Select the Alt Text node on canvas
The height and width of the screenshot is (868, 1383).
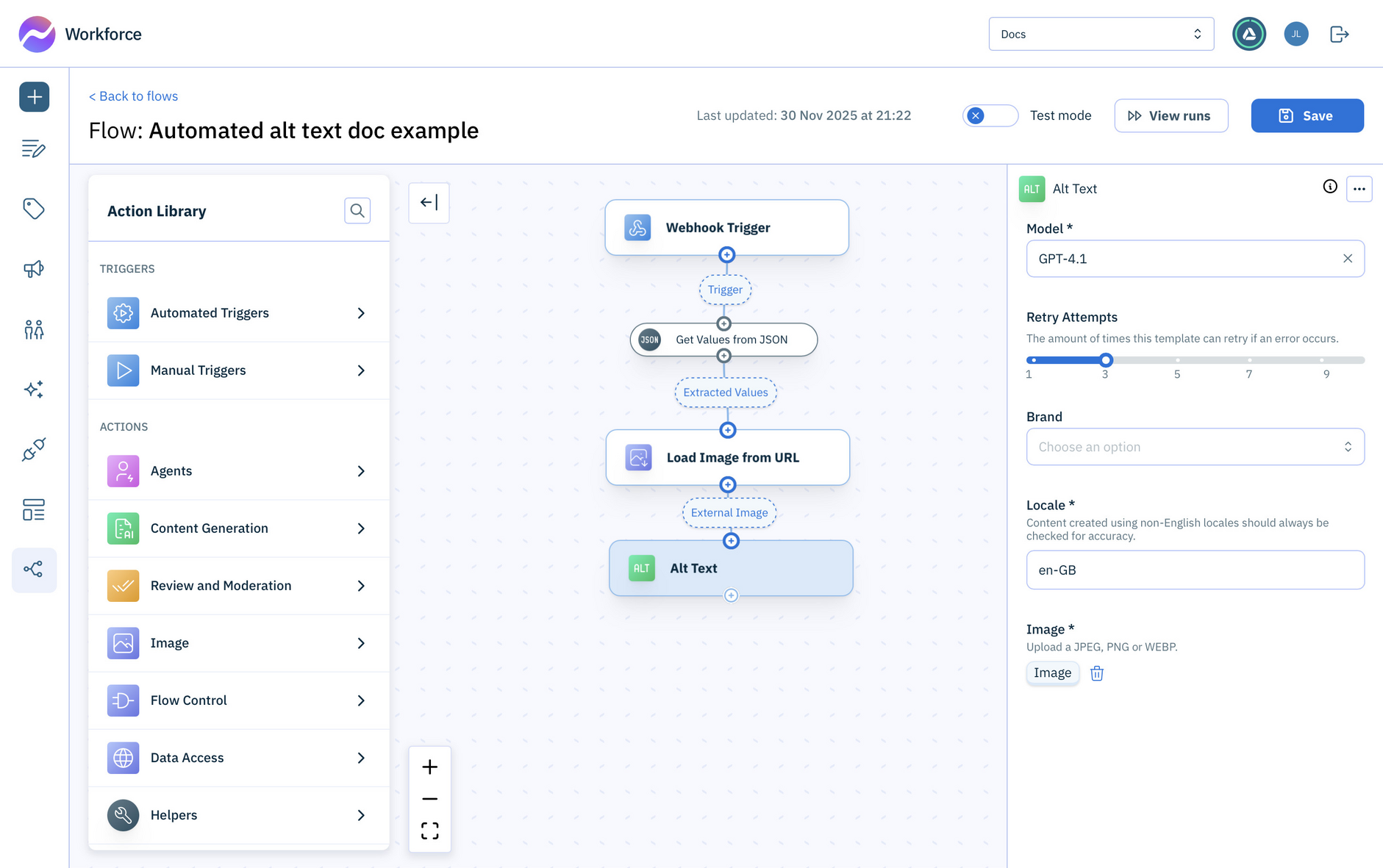[730, 568]
